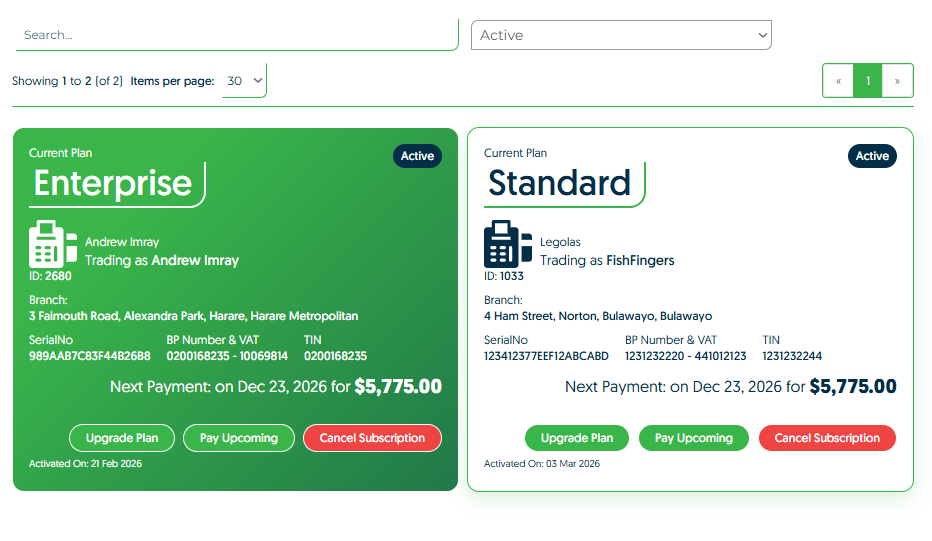Image resolution: width=932 pixels, height=541 pixels.
Task: Click the fiscal device icon on Standard card
Action: pyautogui.click(x=508, y=244)
